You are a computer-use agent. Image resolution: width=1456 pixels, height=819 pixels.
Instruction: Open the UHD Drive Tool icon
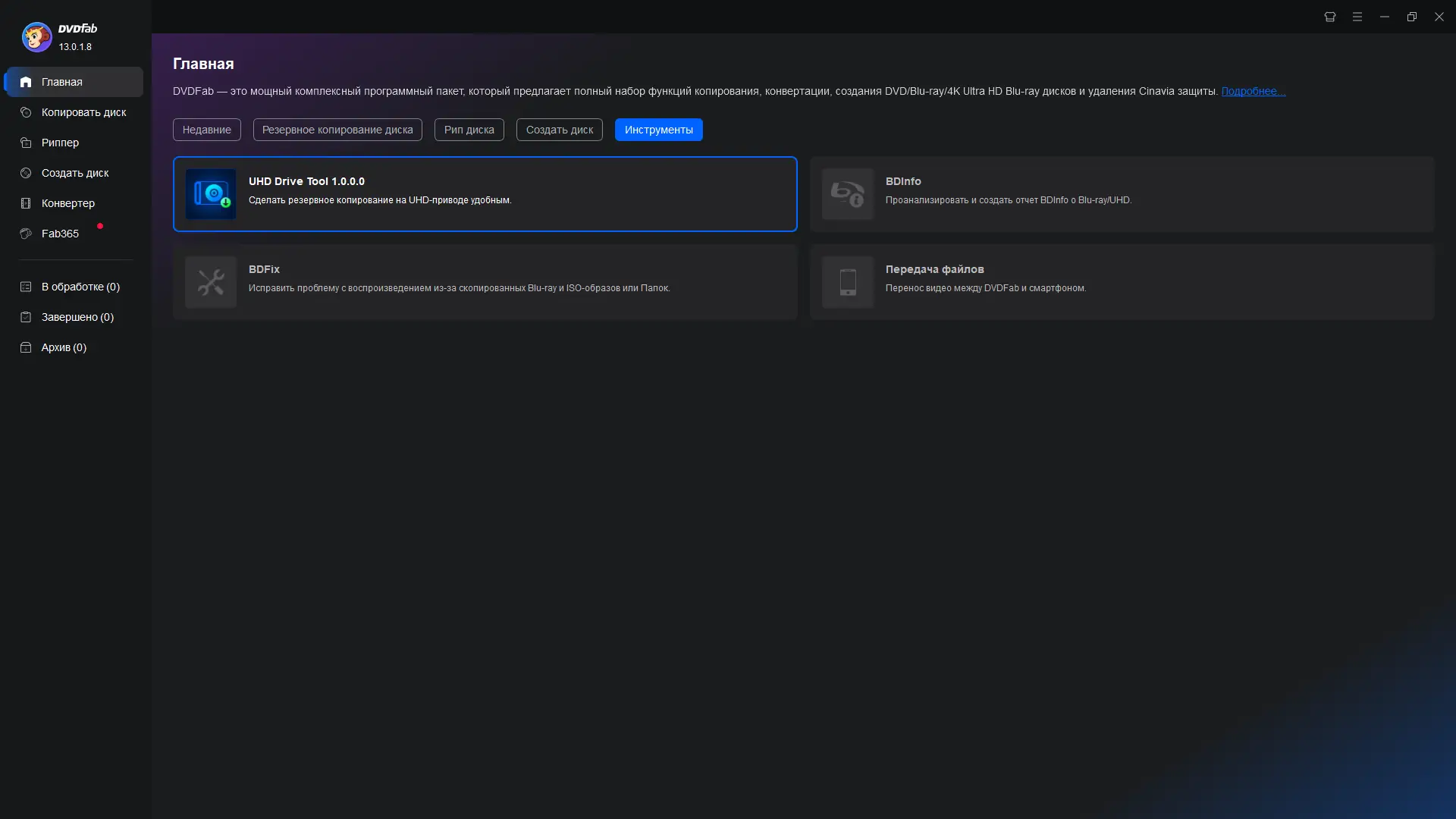pos(211,194)
